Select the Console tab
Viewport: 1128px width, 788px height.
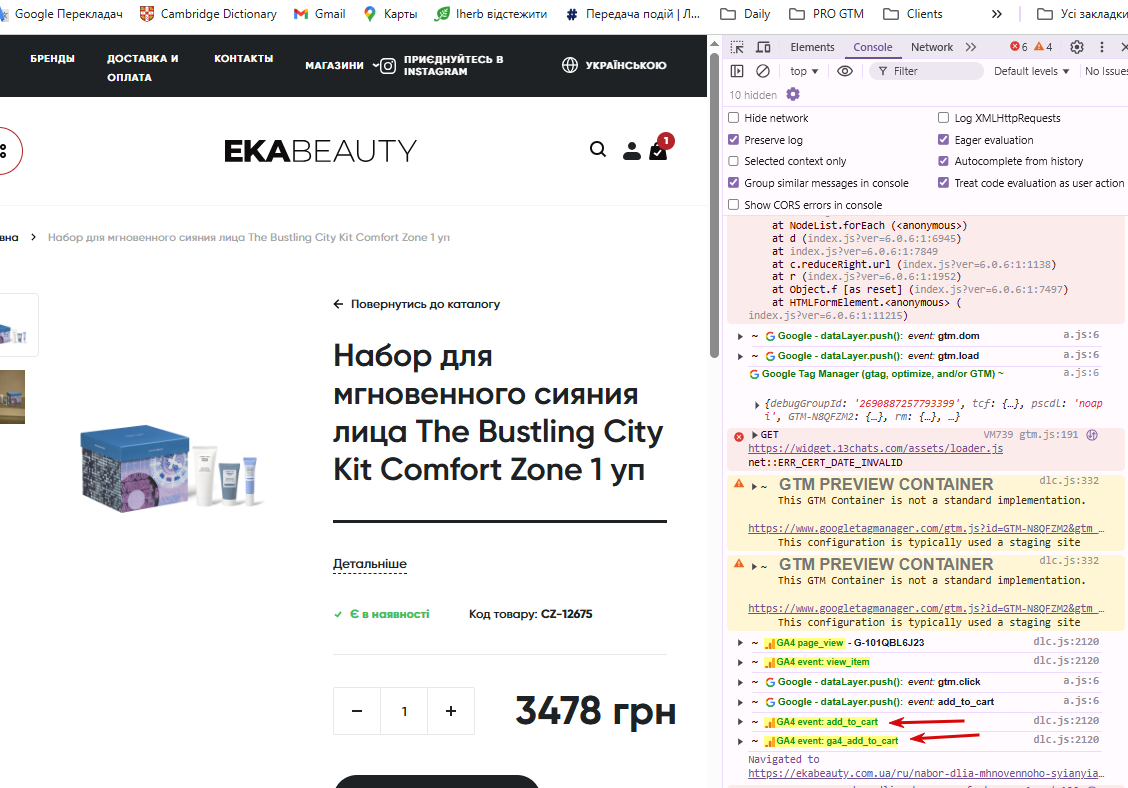tap(873, 47)
